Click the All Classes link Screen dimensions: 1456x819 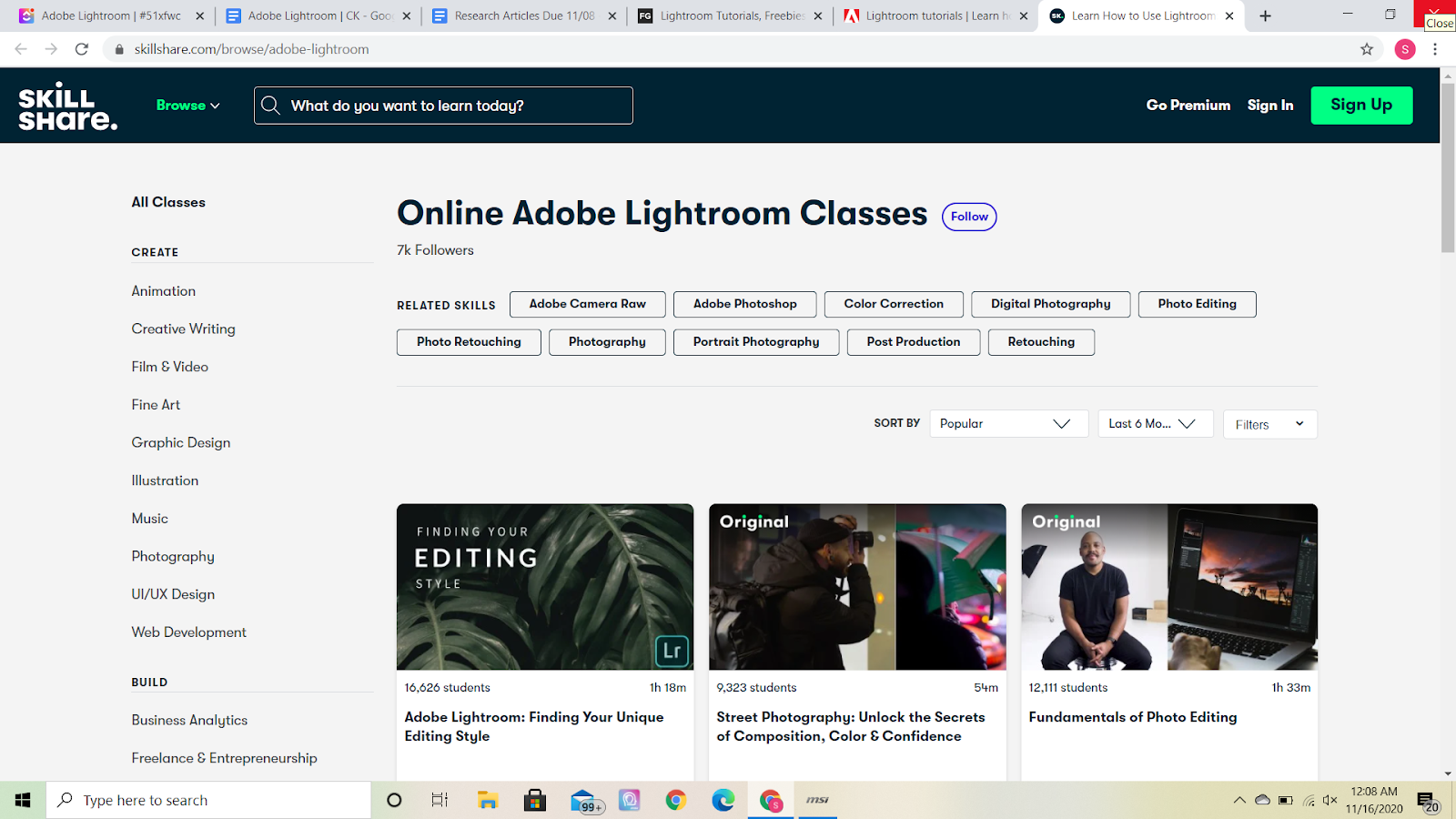168,202
